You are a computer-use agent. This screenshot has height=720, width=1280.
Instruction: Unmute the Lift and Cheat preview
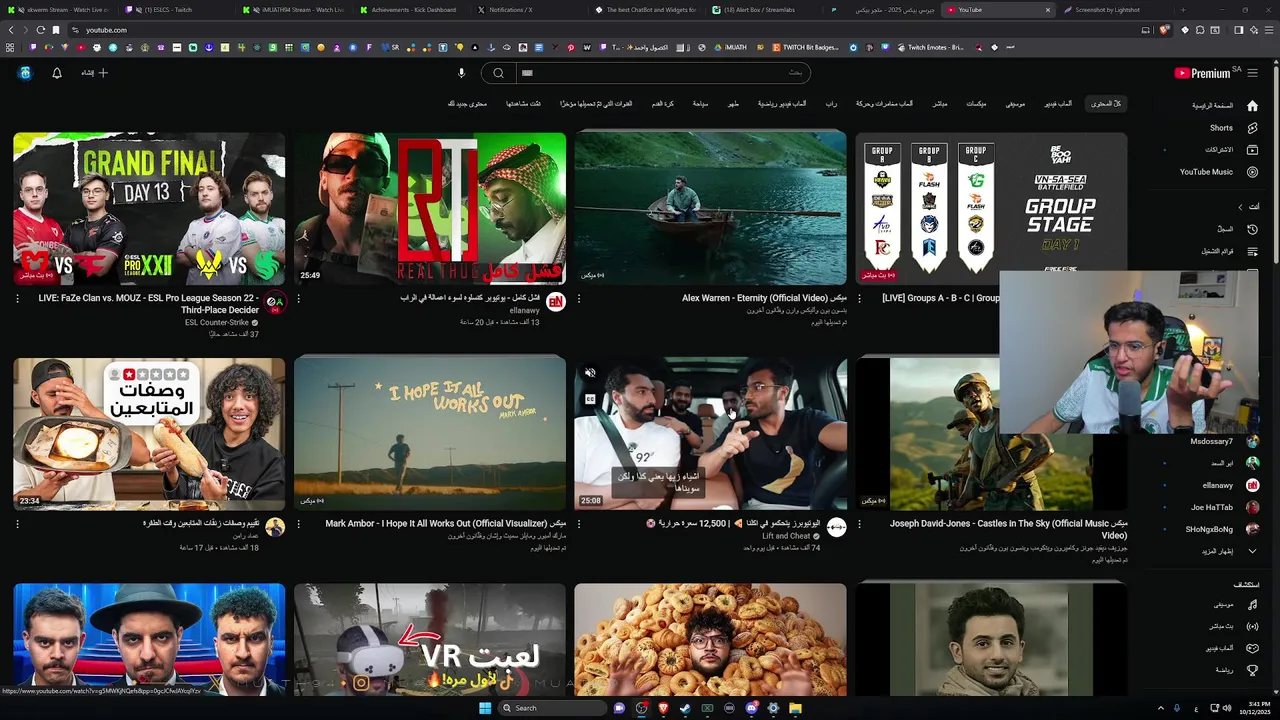(x=590, y=373)
